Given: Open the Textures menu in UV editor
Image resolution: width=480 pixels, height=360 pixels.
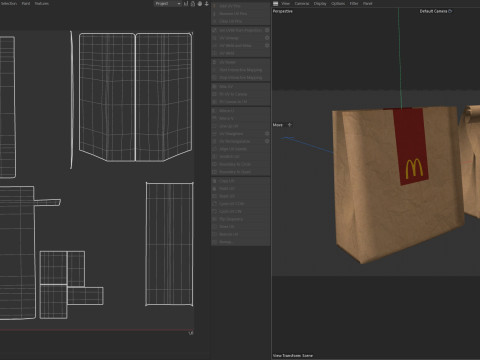Looking at the screenshot, I should (x=42, y=4).
